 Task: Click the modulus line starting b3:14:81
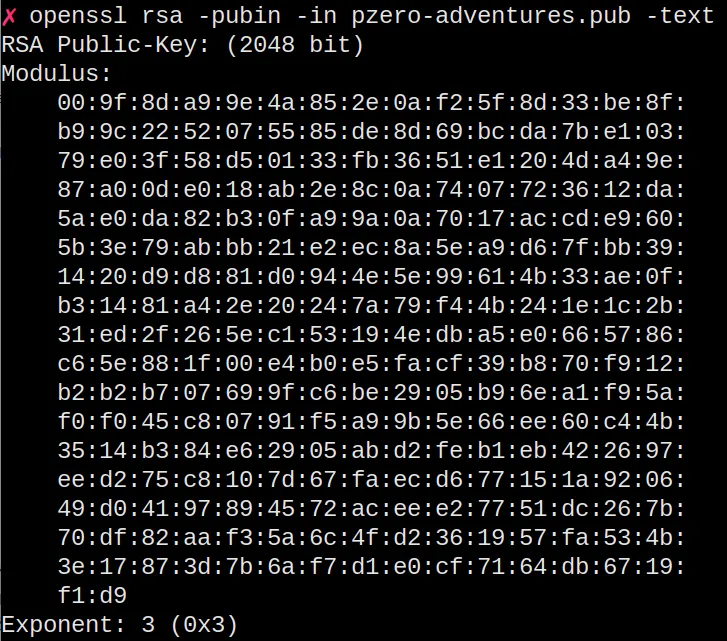point(370,306)
